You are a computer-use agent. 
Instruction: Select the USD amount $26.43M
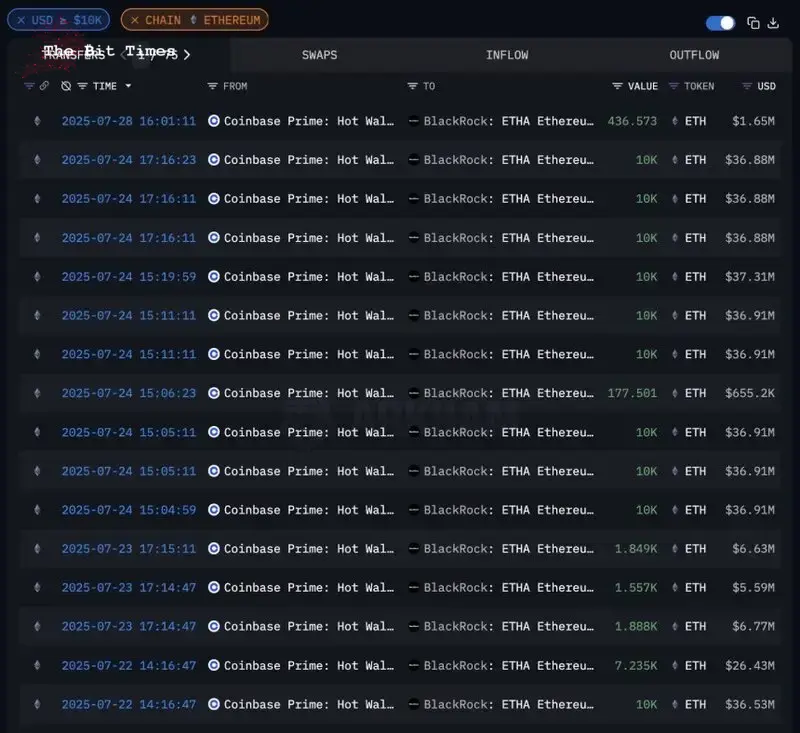click(x=750, y=665)
